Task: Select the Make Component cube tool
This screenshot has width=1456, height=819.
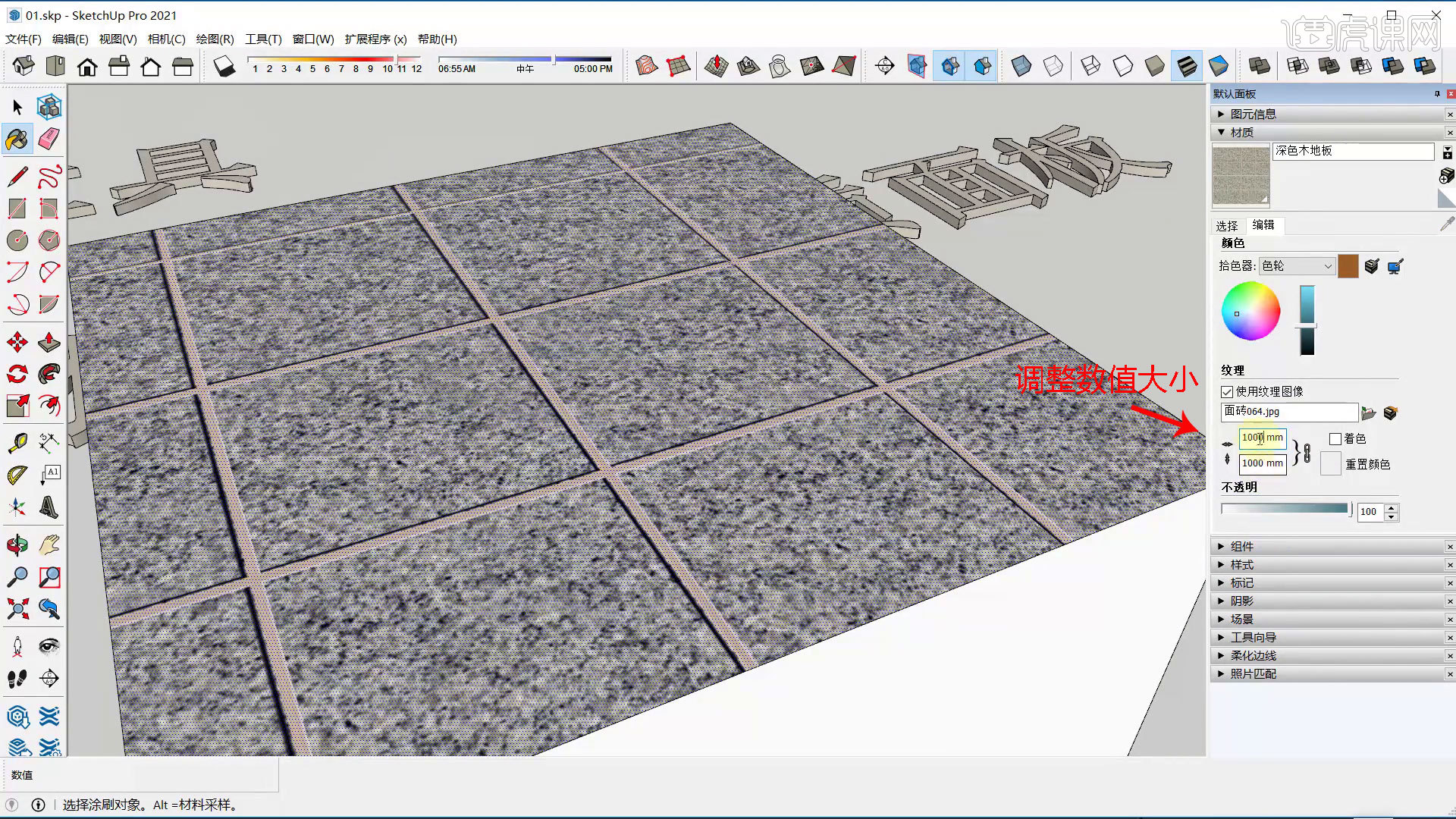Action: click(49, 107)
